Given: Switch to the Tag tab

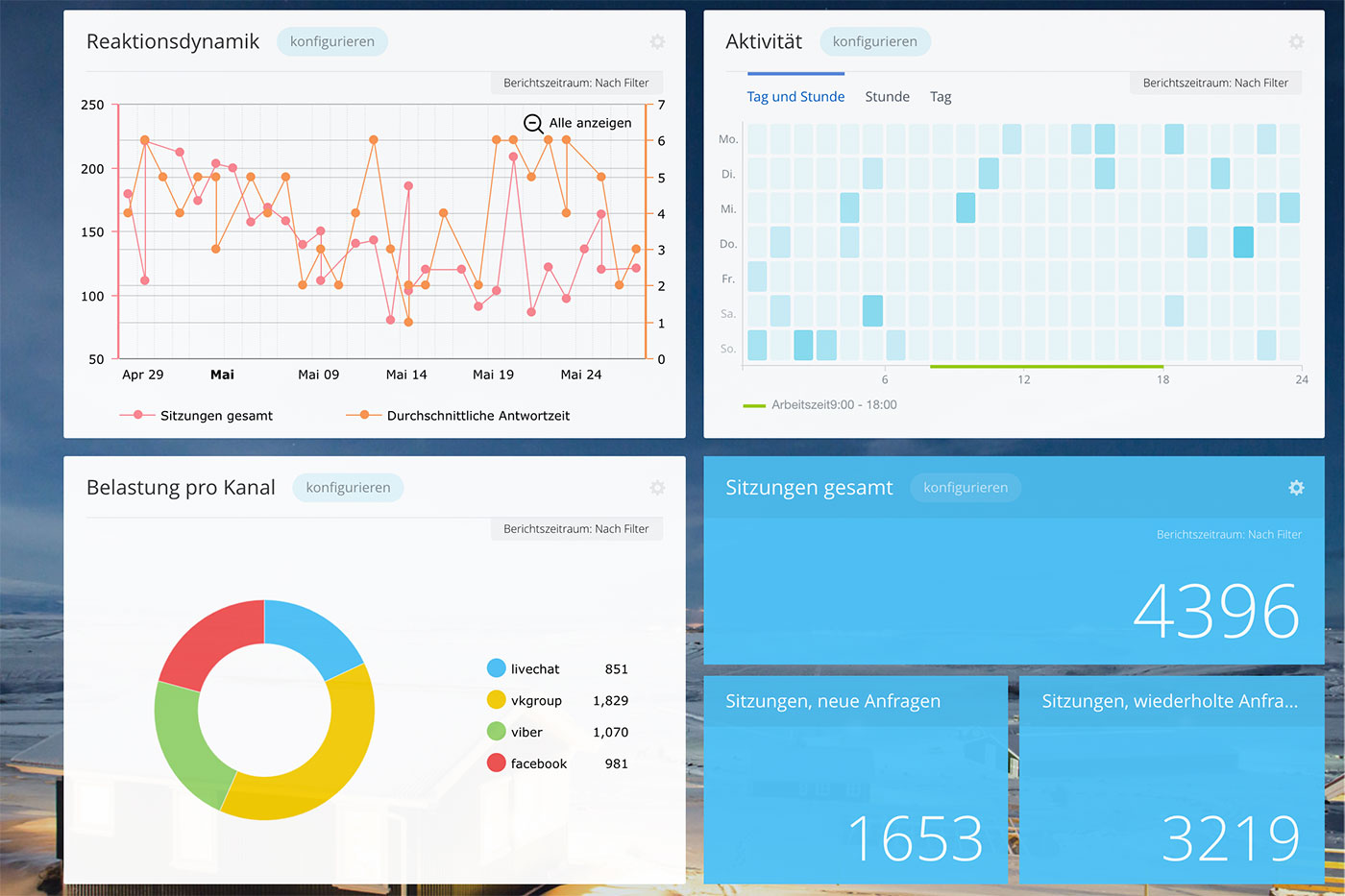Looking at the screenshot, I should click(941, 97).
